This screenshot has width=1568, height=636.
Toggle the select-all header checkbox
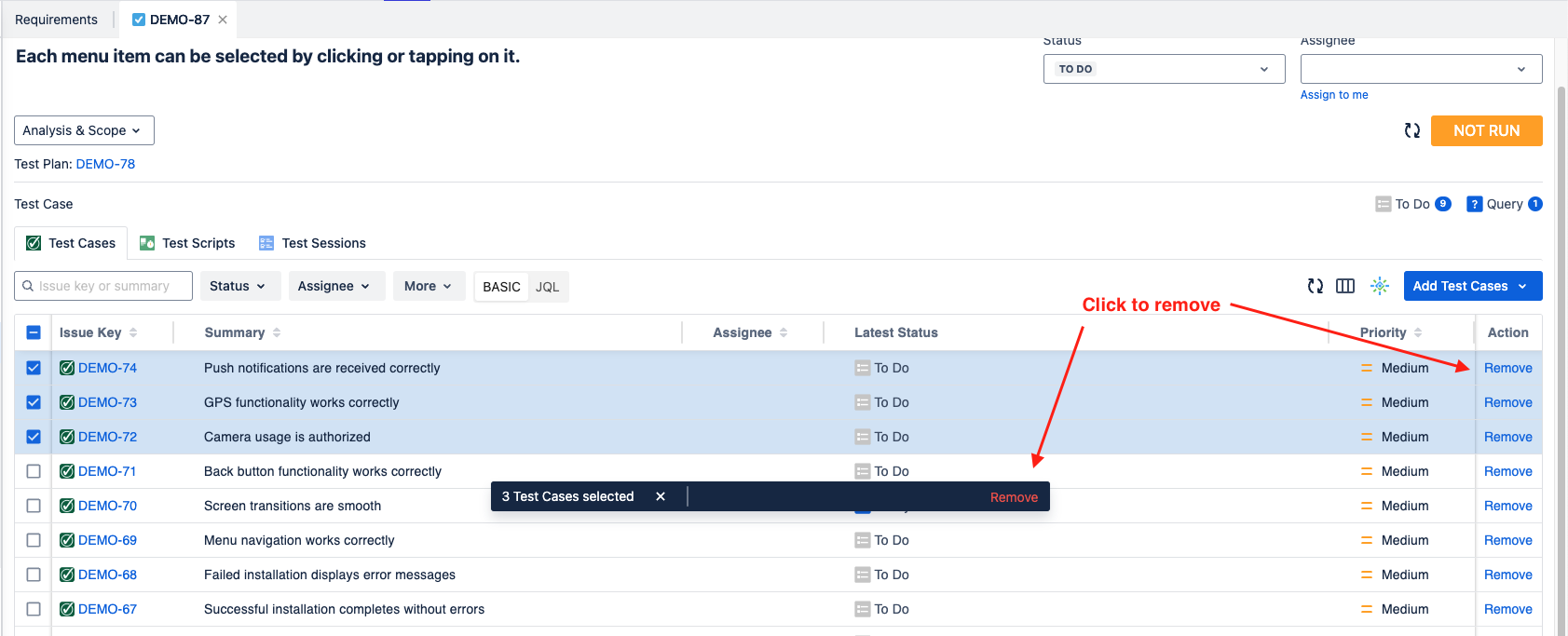pyautogui.click(x=34, y=332)
